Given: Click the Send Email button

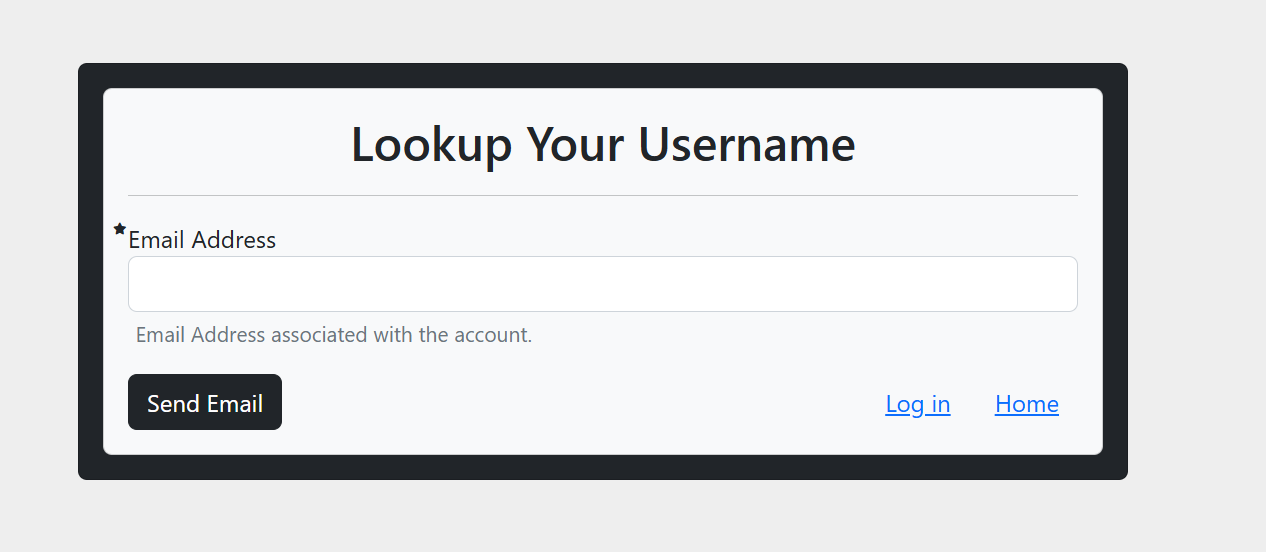Looking at the screenshot, I should point(205,402).
